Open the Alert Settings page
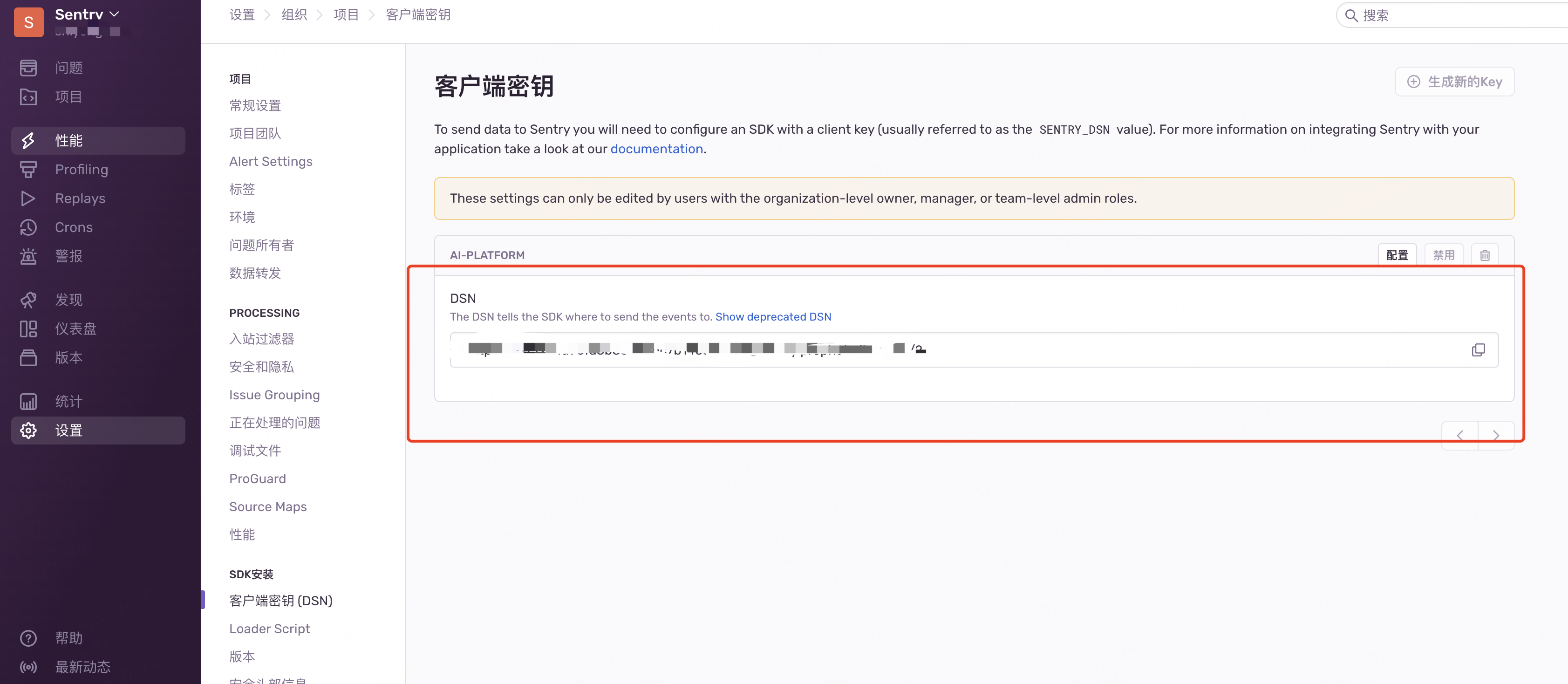1568x684 pixels. [270, 161]
